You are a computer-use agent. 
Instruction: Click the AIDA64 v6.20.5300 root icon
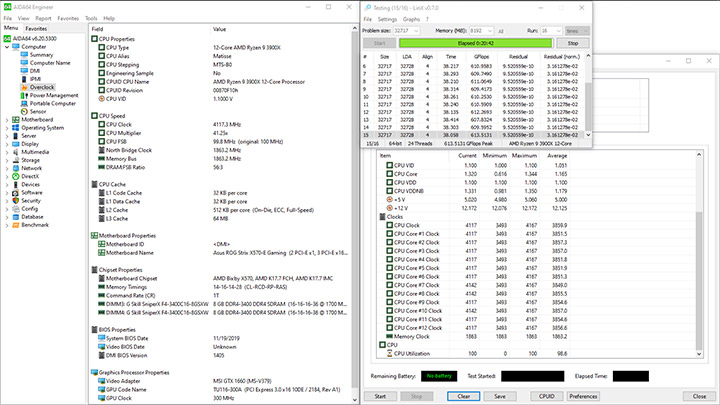7,39
